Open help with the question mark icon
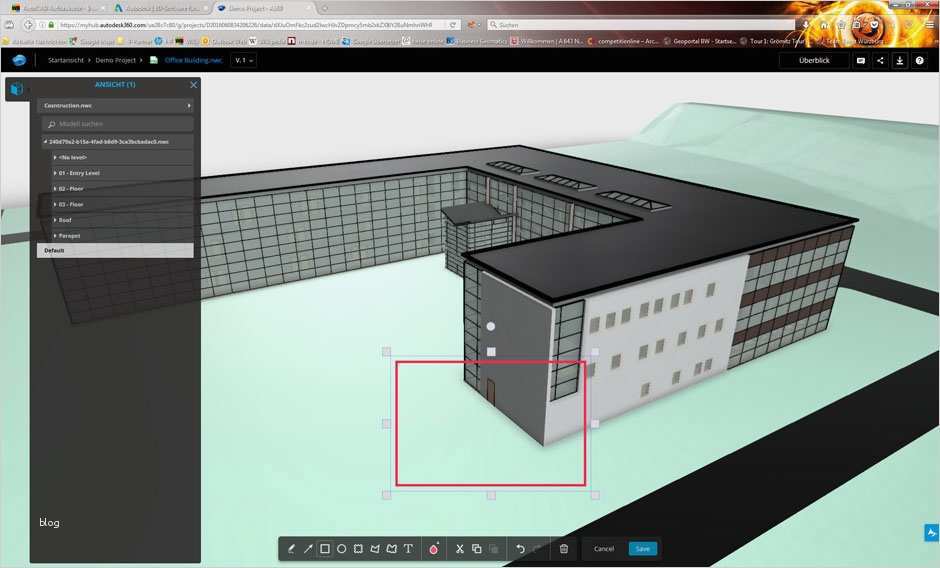 pyautogui.click(x=919, y=61)
